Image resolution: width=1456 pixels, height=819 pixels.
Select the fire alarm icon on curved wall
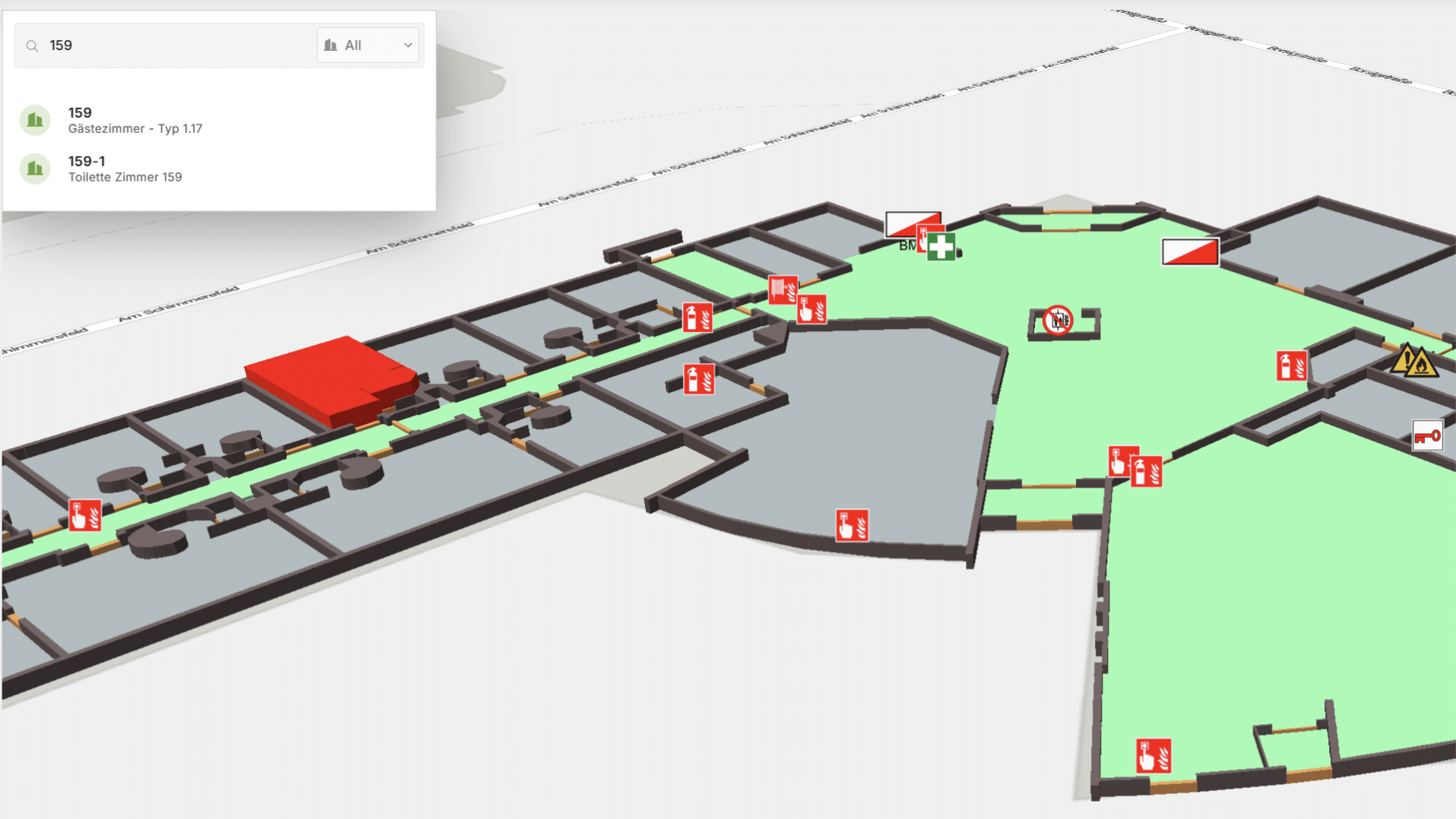pos(851,525)
